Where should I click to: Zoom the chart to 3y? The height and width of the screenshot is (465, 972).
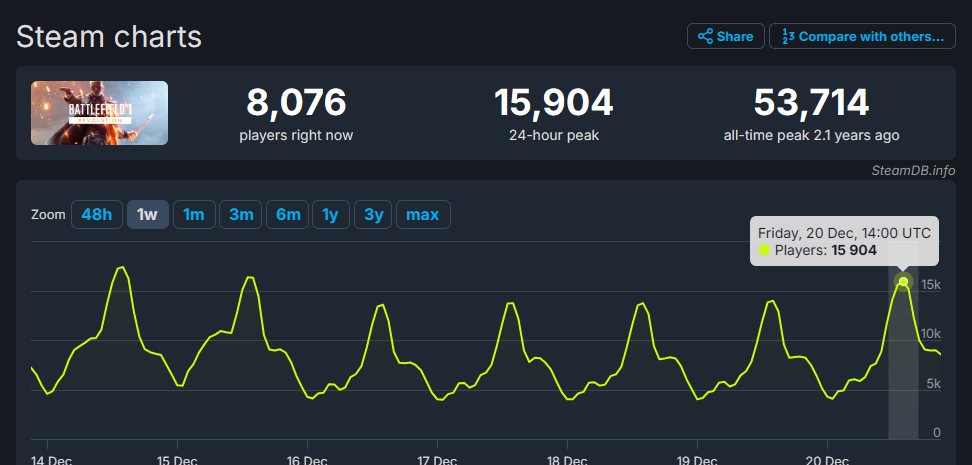(373, 215)
